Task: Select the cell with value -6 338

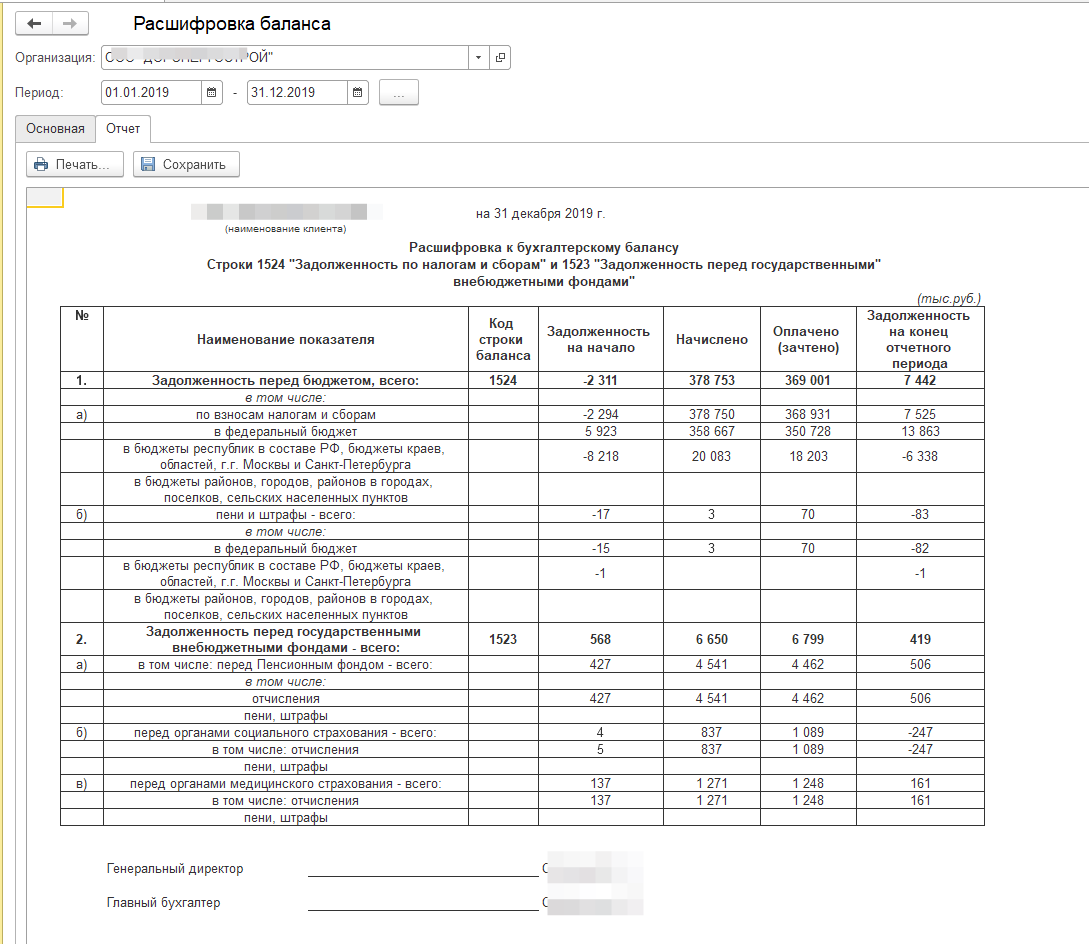Action: pyautogui.click(x=920, y=456)
